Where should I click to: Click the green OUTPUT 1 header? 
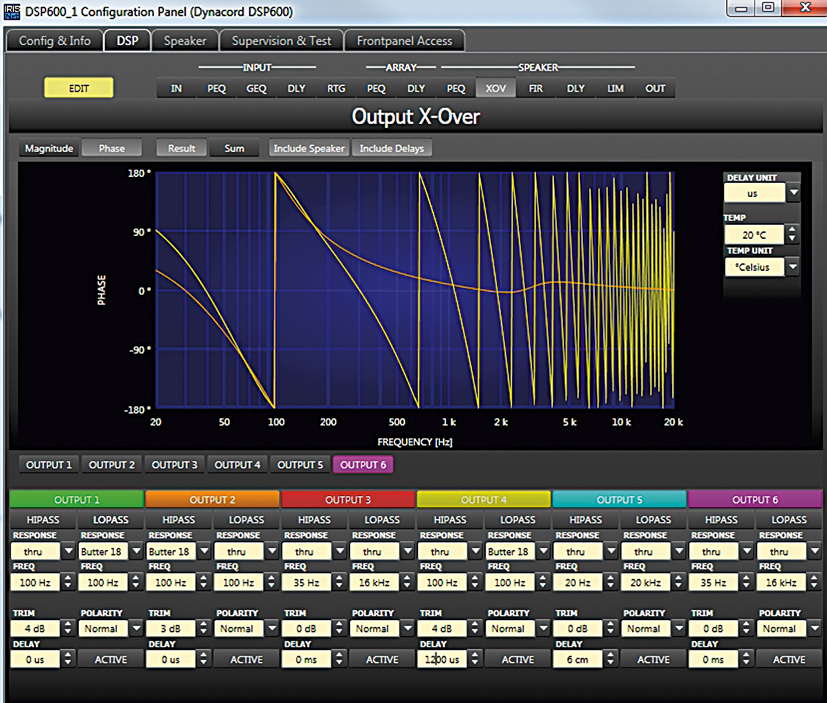pos(76,499)
